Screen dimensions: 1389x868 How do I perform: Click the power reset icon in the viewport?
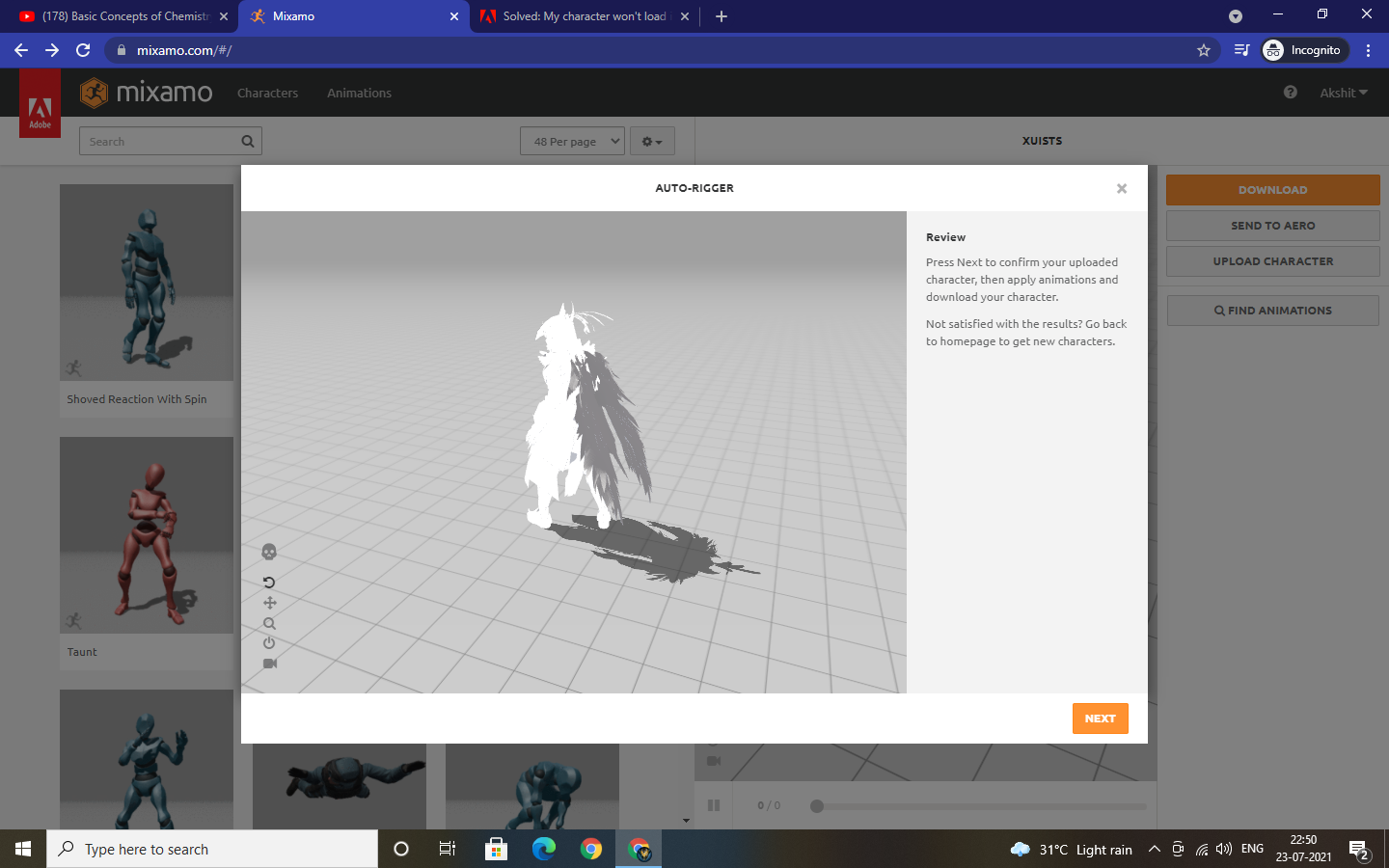click(x=269, y=643)
